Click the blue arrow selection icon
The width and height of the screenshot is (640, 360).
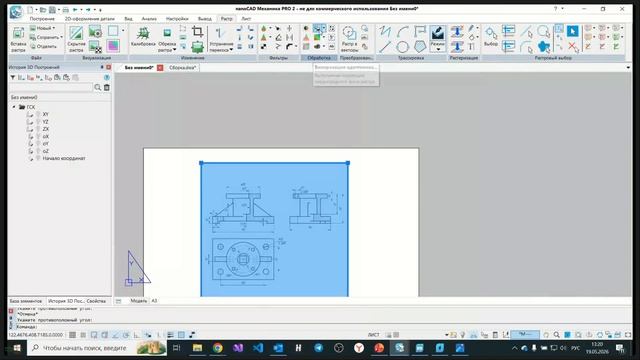coord(573,31)
